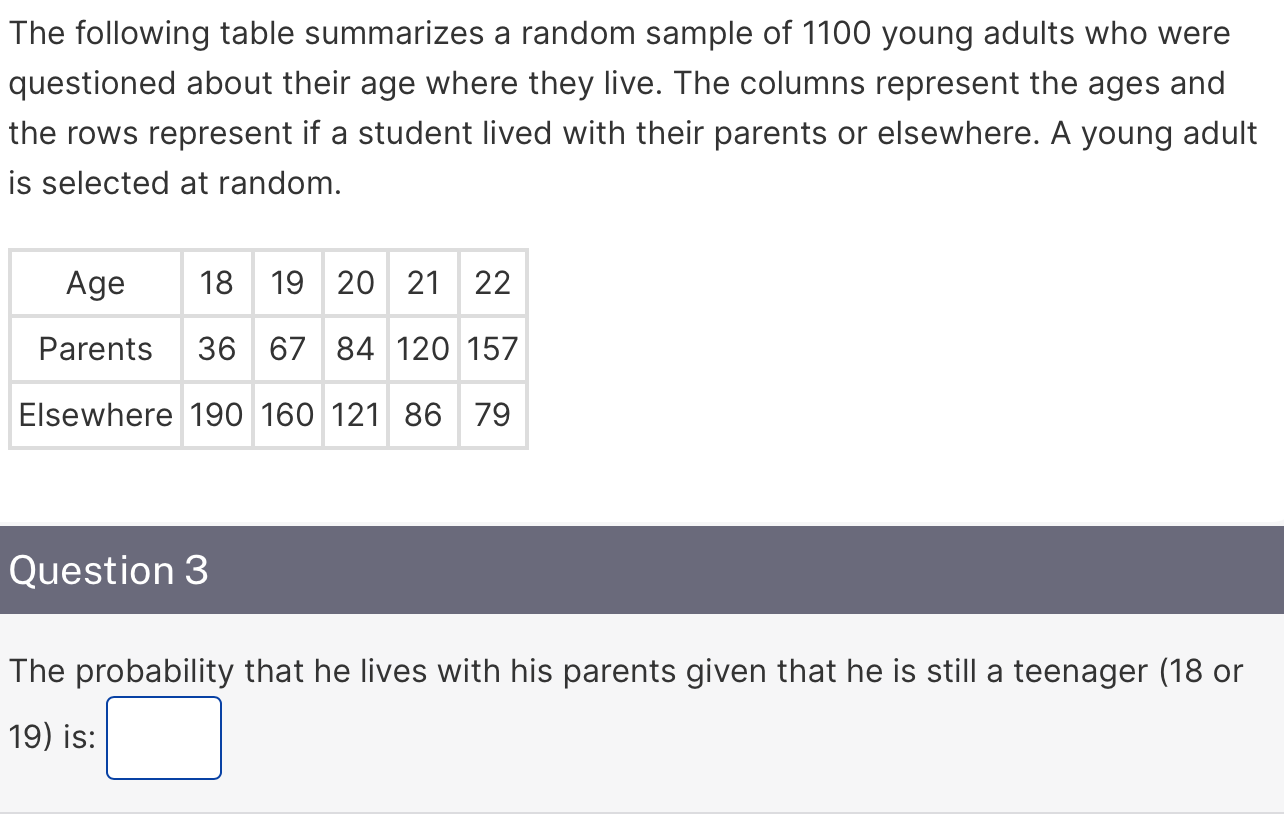
Task: Click the answer input field for Question 3
Action: (164, 738)
